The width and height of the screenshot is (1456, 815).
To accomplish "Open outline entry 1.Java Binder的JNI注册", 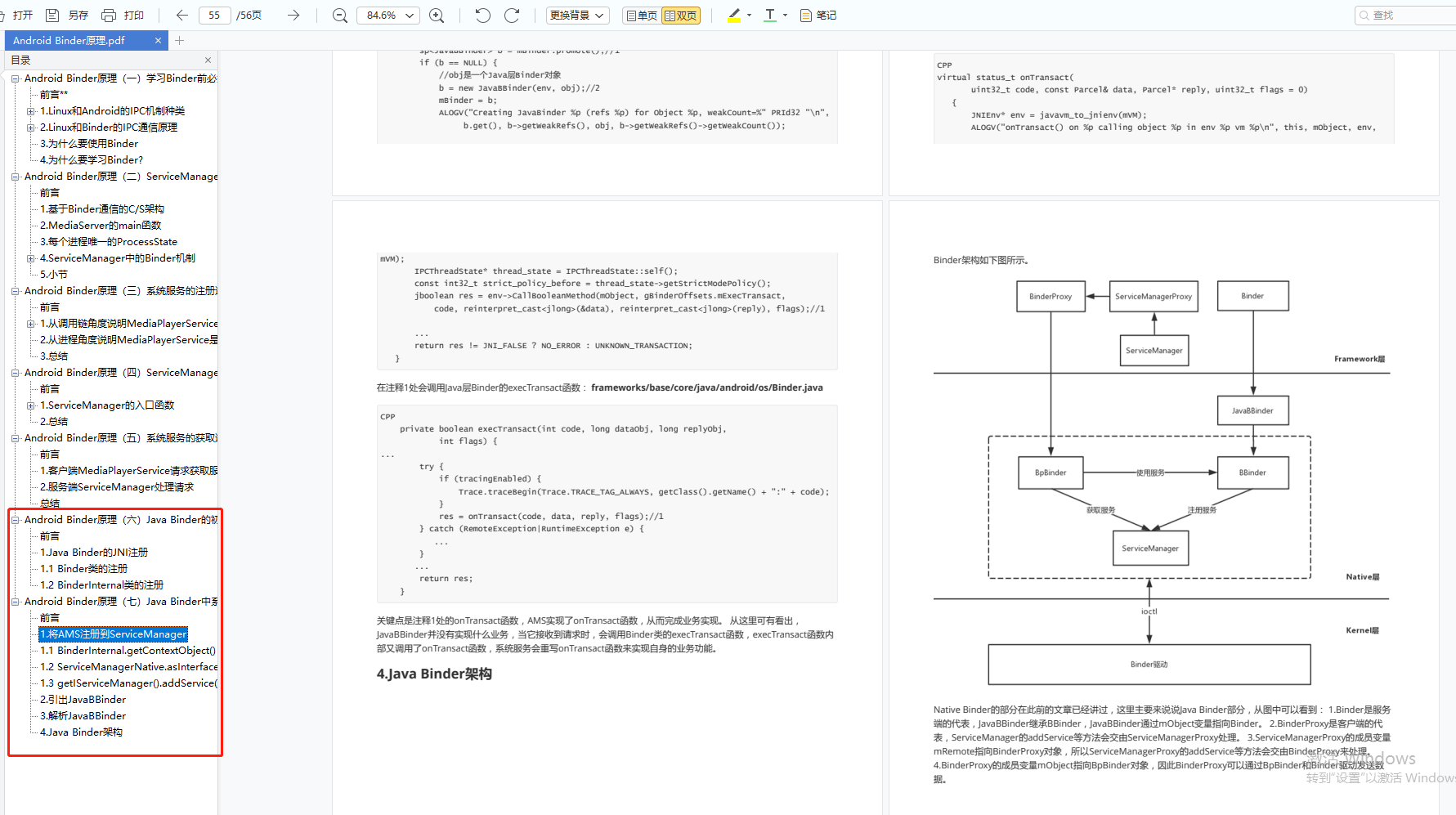I will (x=94, y=553).
